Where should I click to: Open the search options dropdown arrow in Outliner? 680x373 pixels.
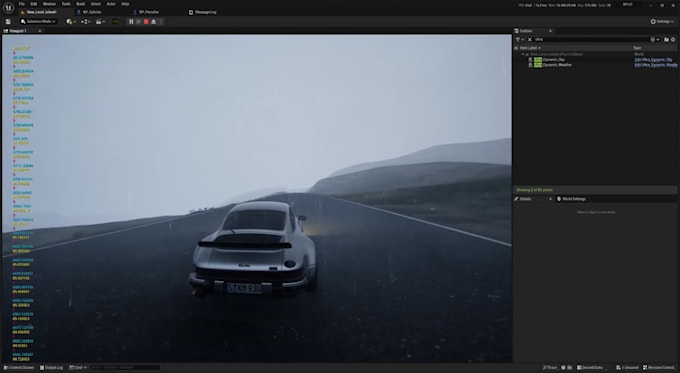658,39
